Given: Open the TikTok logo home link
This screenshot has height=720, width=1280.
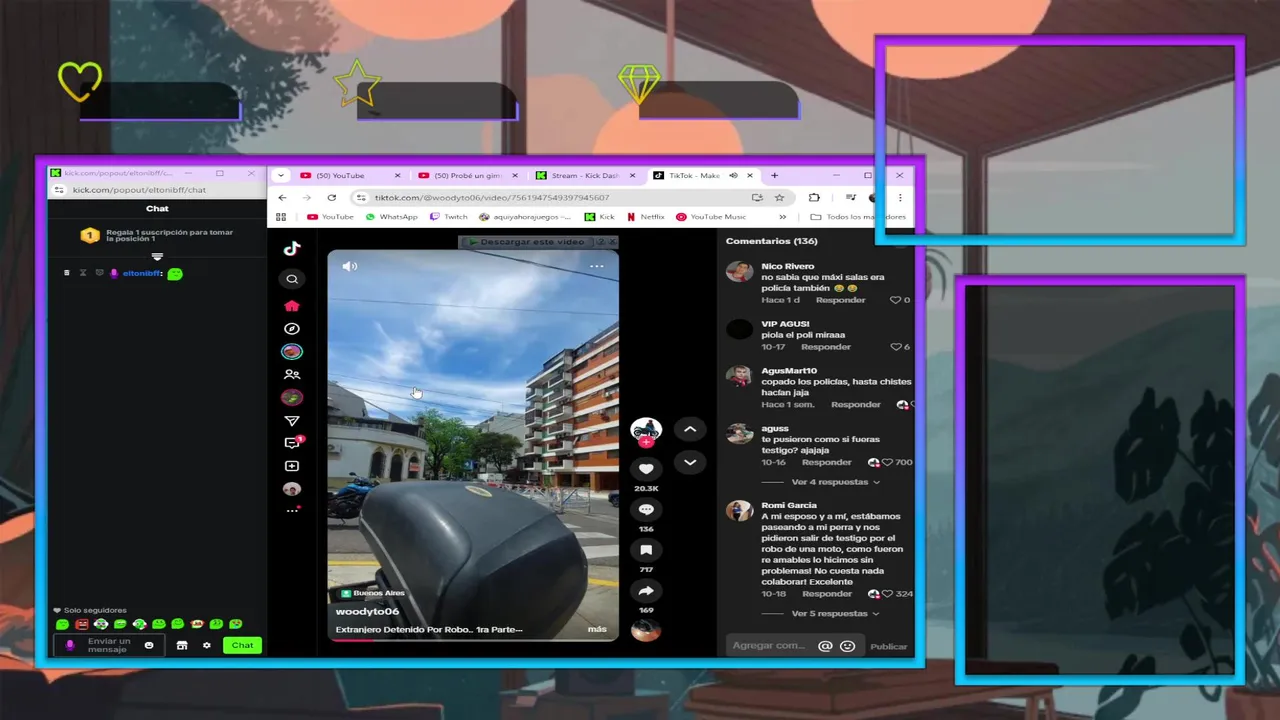Looking at the screenshot, I should [x=292, y=249].
